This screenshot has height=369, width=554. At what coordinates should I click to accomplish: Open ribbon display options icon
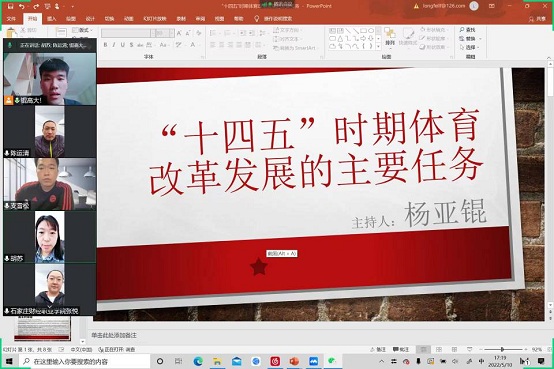[492, 6]
